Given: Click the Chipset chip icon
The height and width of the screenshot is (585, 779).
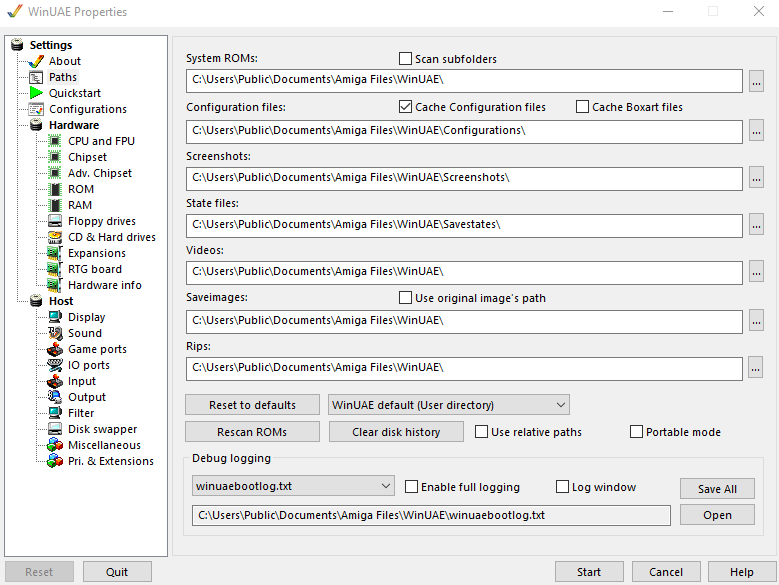Looking at the screenshot, I should [x=55, y=157].
